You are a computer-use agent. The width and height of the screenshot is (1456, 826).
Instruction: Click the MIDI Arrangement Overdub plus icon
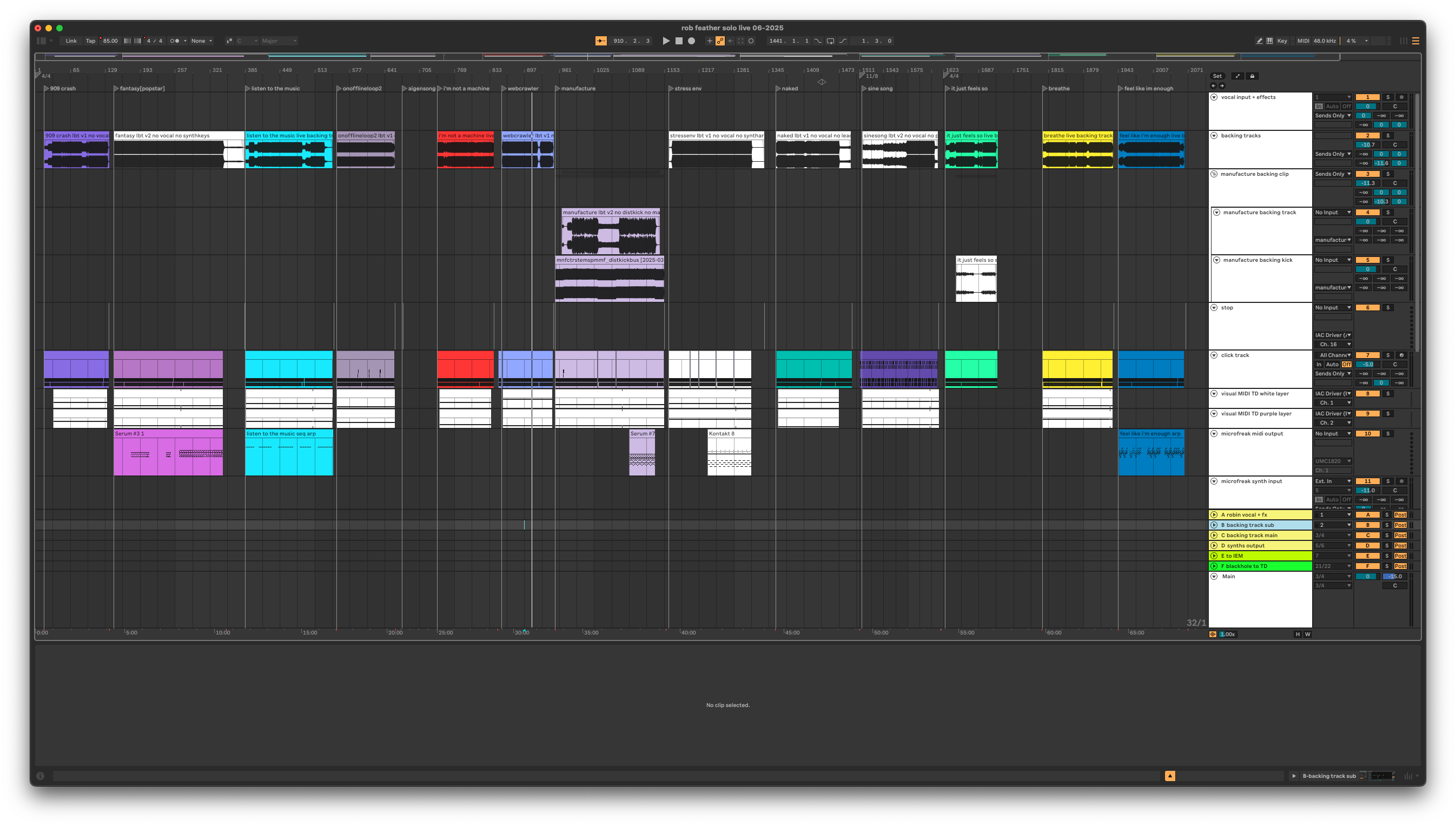point(710,41)
